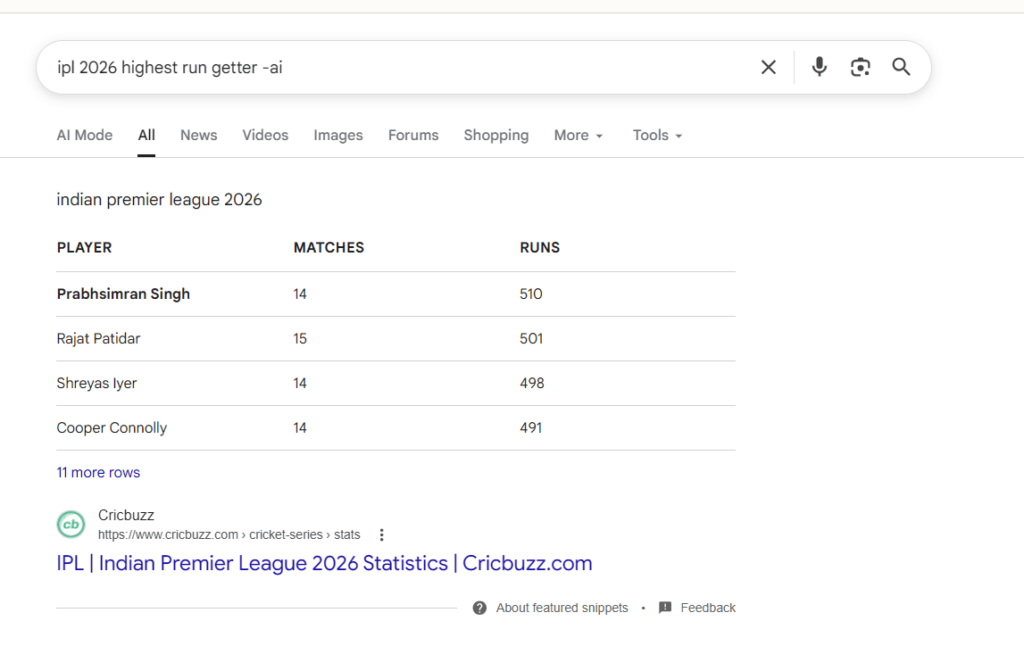Submit search with magnifying glass icon
This screenshot has height=646, width=1024.
[x=901, y=67]
